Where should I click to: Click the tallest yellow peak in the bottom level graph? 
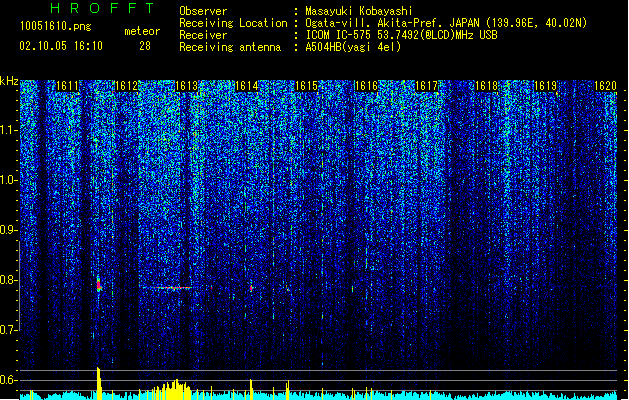coord(99,383)
